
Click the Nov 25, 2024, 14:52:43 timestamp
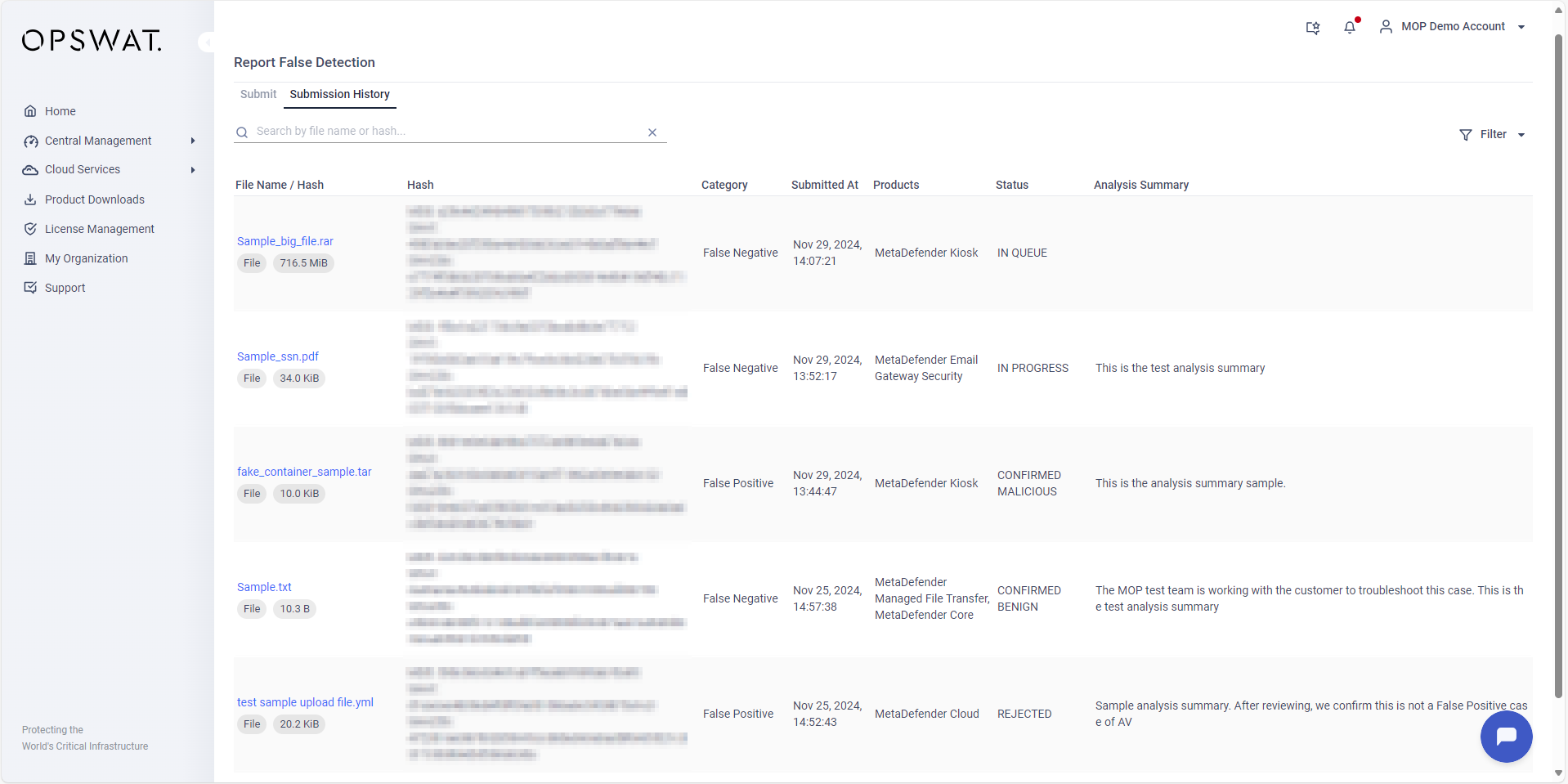tap(827, 715)
